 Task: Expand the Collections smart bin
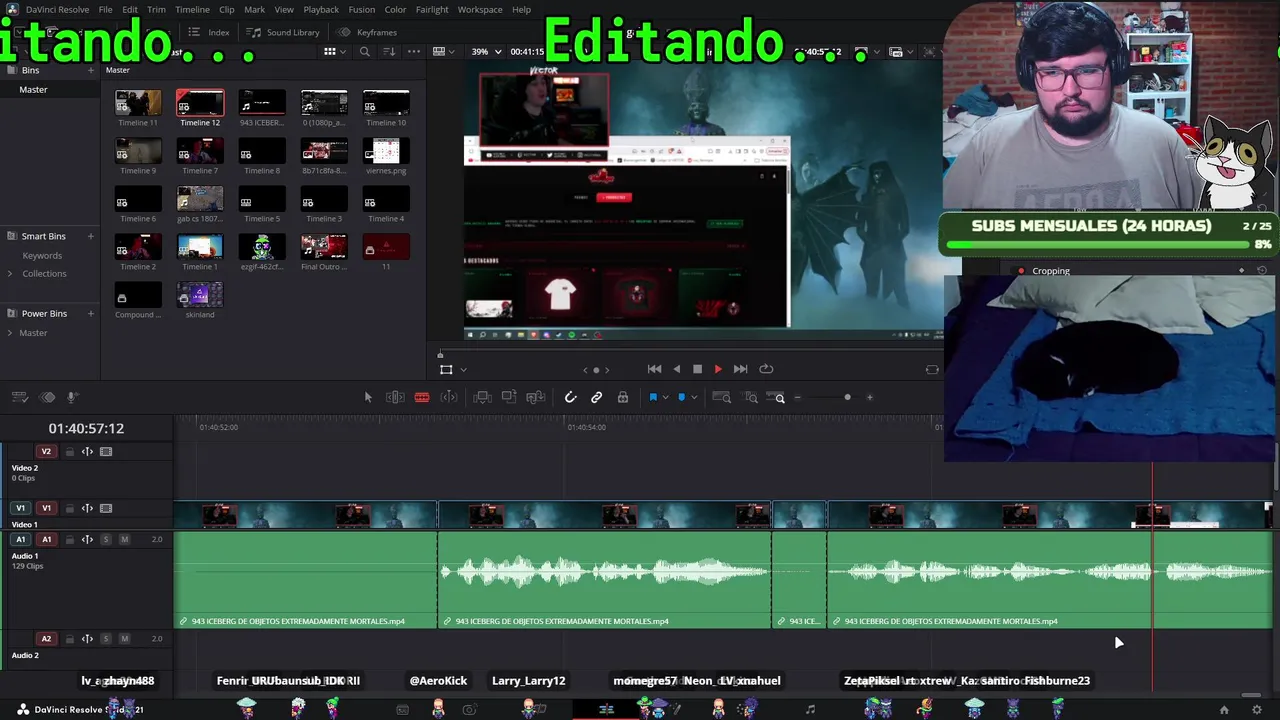pos(11,274)
